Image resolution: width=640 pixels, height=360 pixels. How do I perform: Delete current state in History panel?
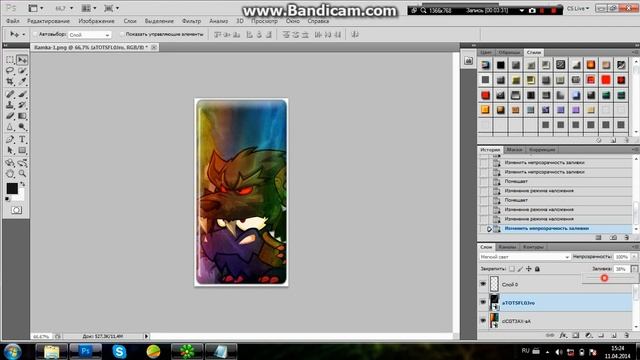(x=627, y=237)
